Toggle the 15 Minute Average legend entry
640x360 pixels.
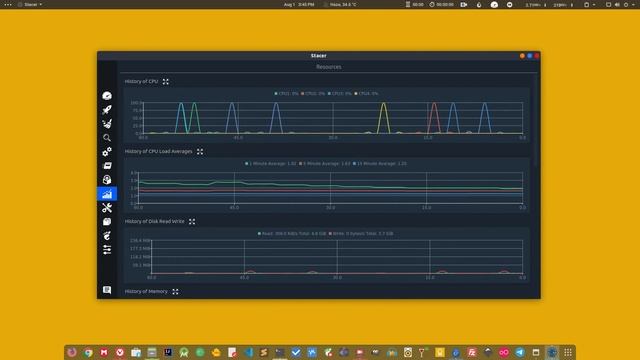[x=380, y=164]
